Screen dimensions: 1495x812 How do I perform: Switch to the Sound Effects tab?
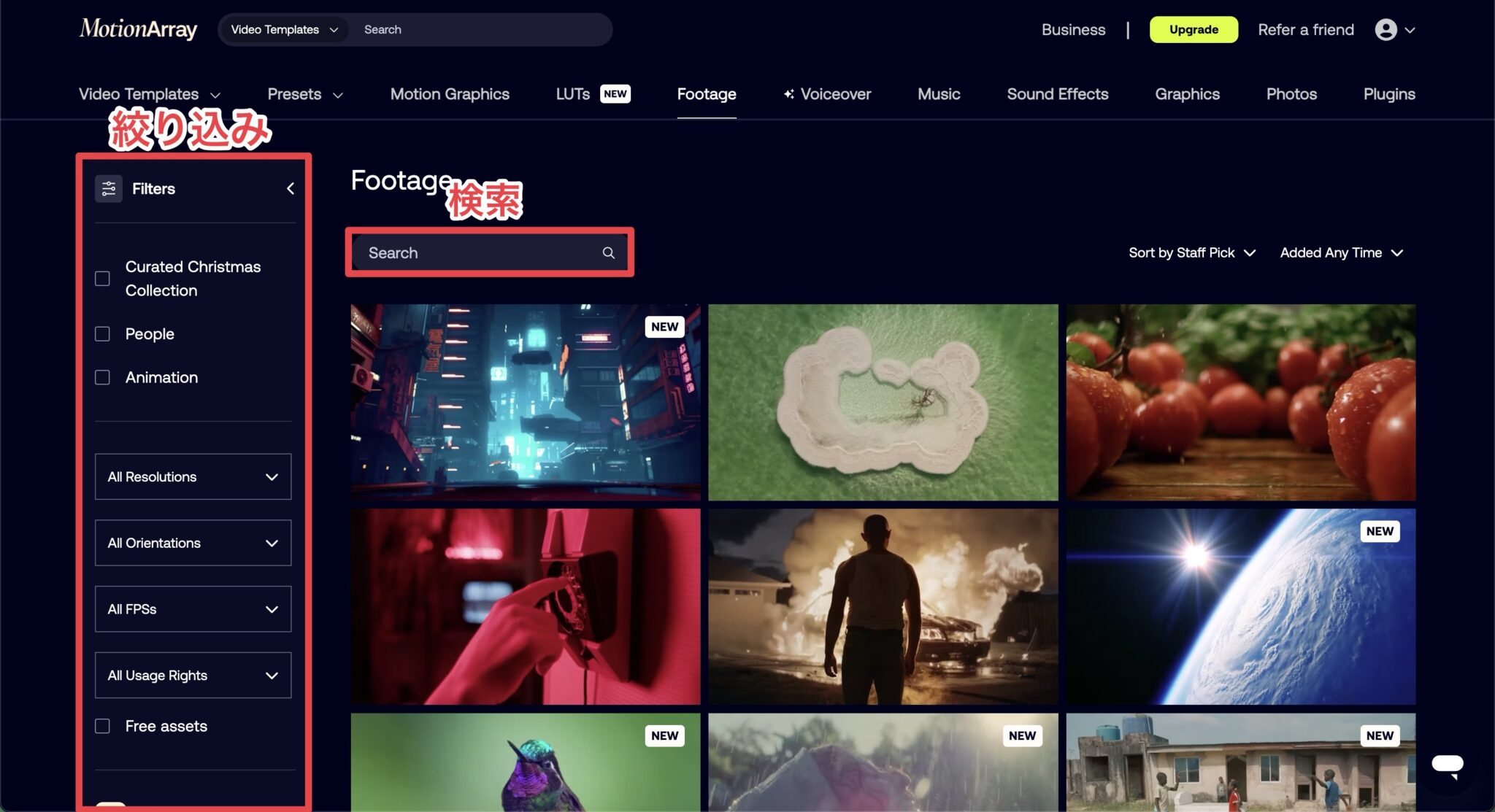click(x=1057, y=94)
